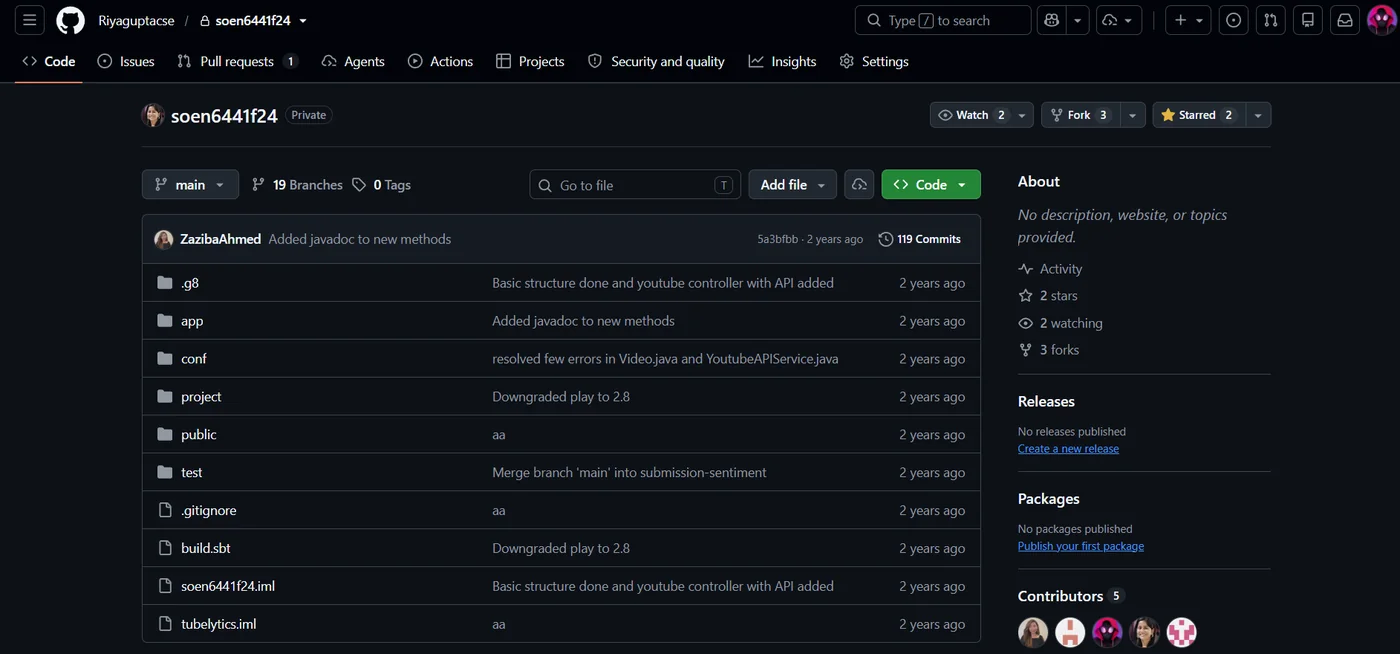Open notifications inbox icon
This screenshot has width=1400, height=654.
pos(1345,20)
